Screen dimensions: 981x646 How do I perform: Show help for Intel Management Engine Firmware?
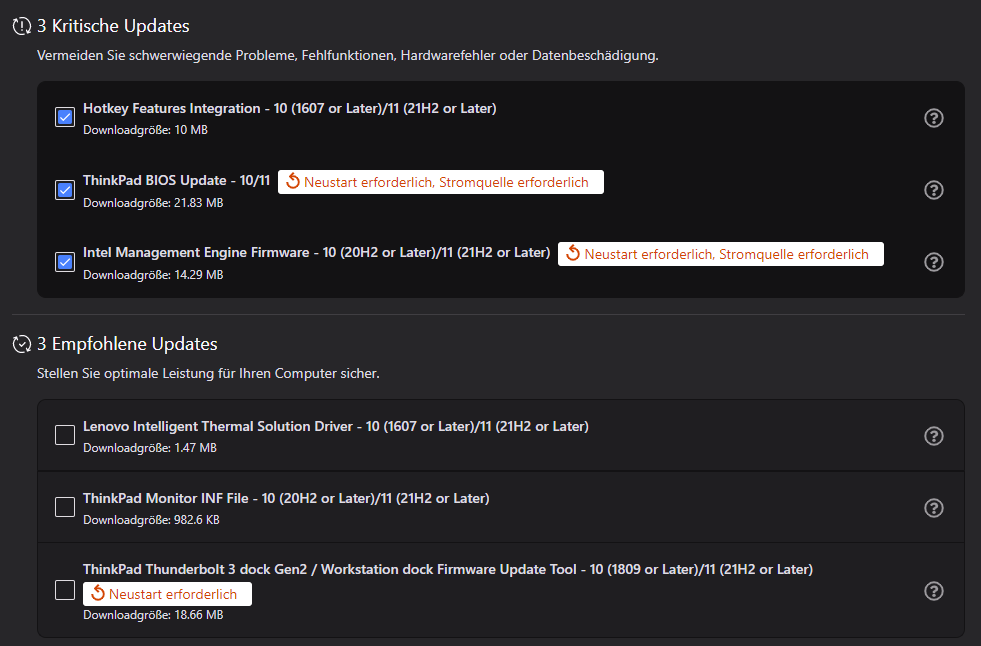[933, 262]
